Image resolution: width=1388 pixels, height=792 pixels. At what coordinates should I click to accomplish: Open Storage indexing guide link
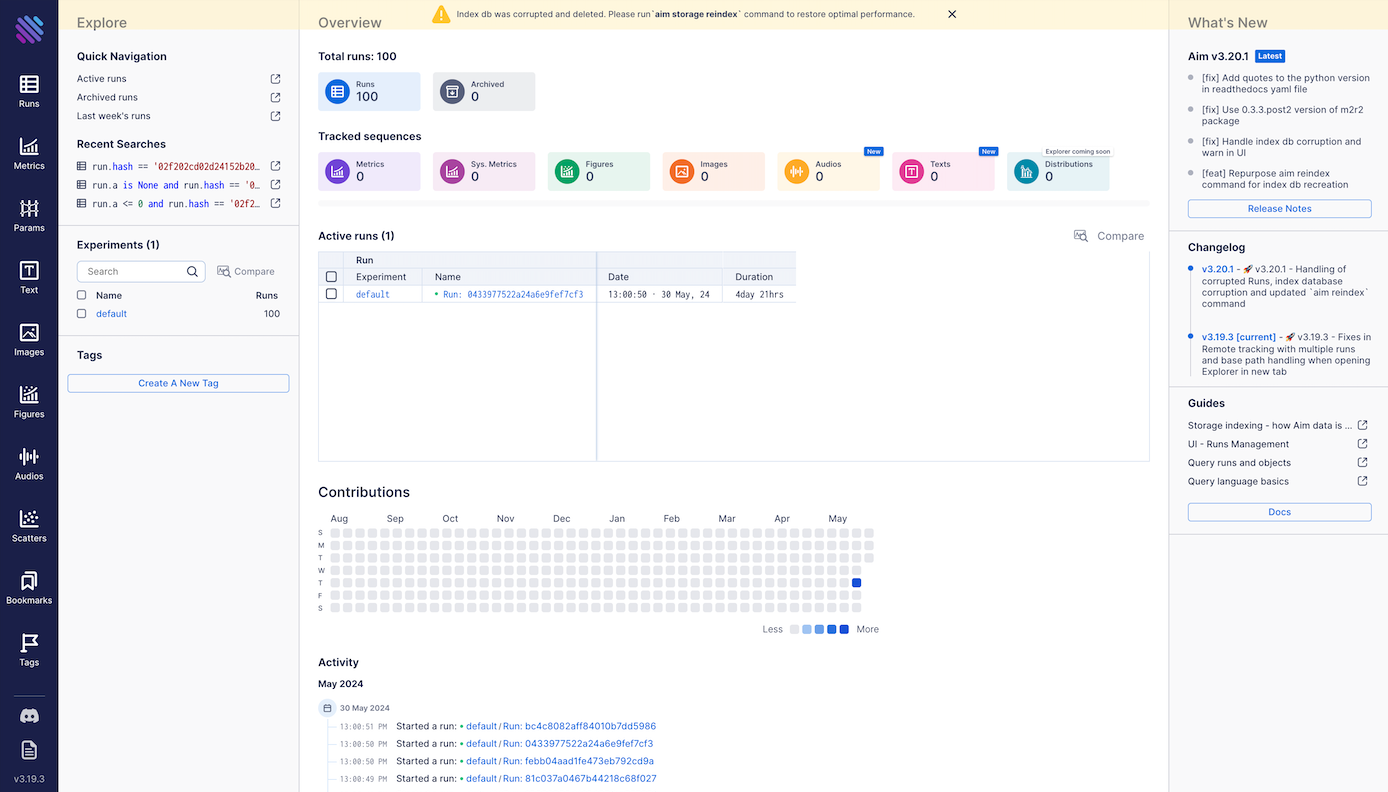tap(1270, 425)
